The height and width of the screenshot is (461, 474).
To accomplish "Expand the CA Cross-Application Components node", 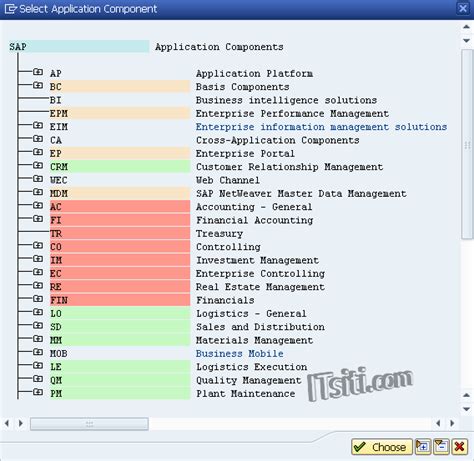I will coord(38,138).
